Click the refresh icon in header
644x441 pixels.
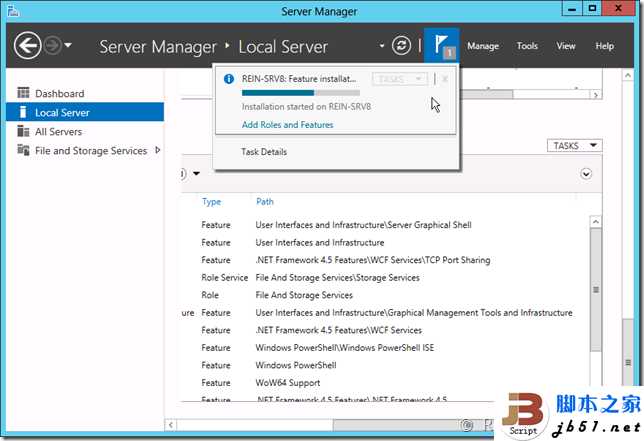(401, 46)
